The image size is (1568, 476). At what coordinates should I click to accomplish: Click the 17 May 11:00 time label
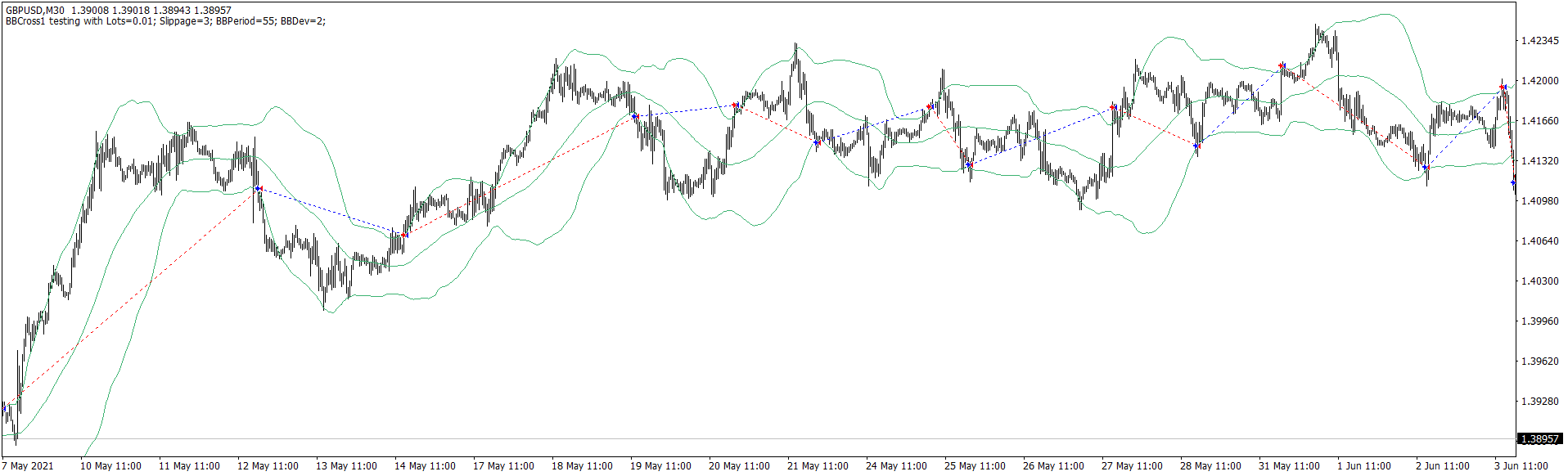point(503,466)
